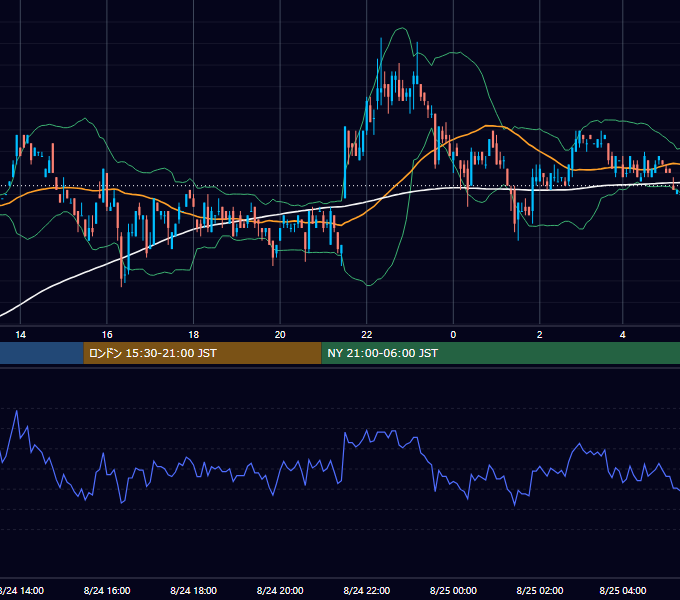
Task: Click the 4 hour label
Action: pos(622,335)
